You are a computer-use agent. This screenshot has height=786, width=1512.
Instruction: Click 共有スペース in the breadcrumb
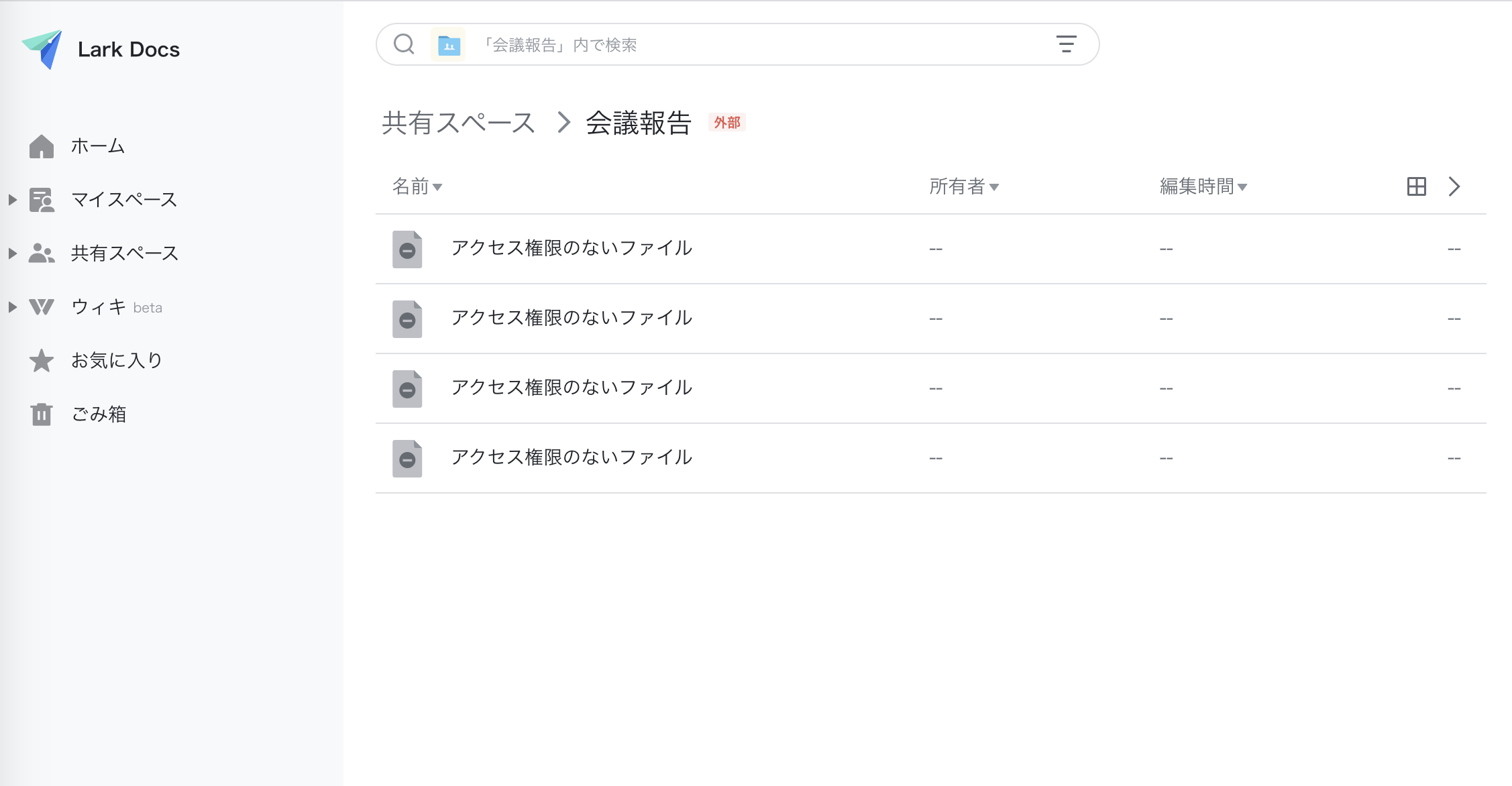[458, 122]
